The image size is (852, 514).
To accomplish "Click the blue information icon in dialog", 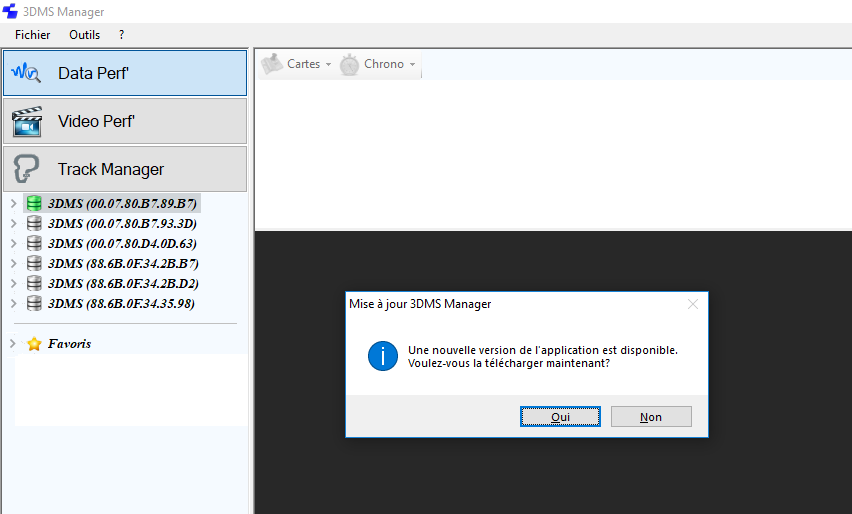I will point(383,356).
